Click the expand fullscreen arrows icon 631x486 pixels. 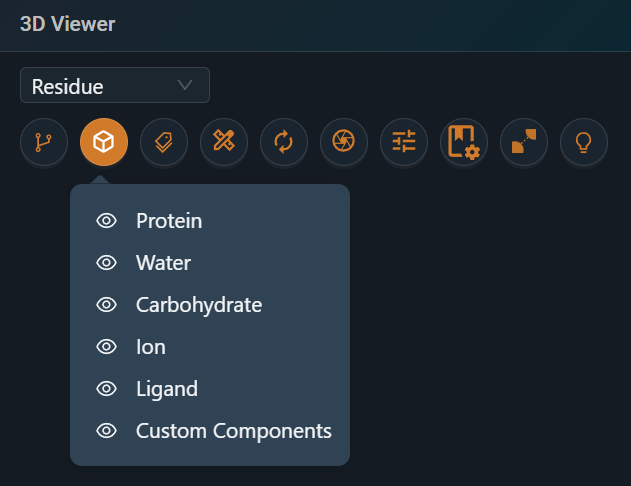tap(524, 143)
